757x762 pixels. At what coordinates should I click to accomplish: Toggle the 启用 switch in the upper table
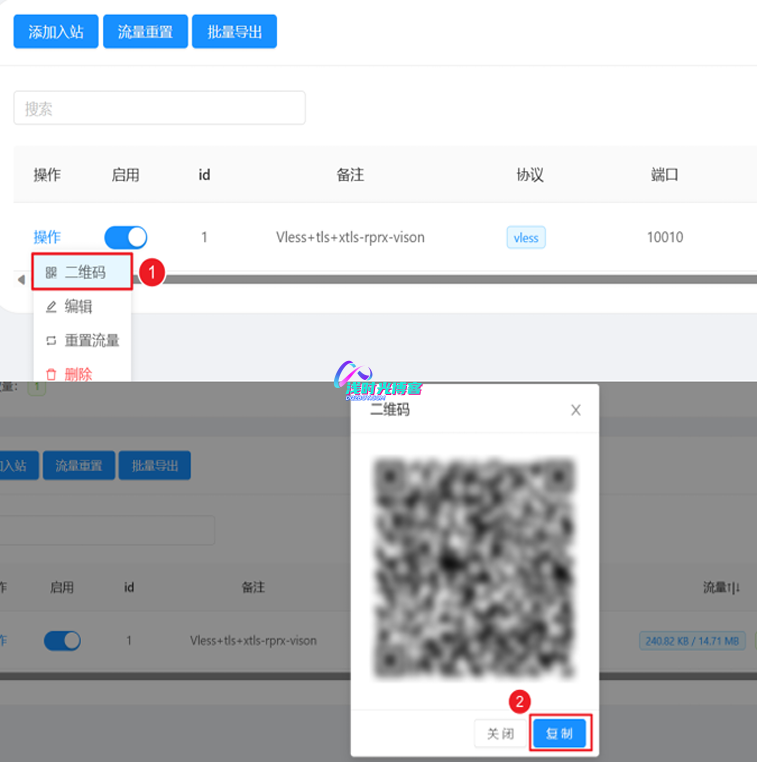[126, 237]
